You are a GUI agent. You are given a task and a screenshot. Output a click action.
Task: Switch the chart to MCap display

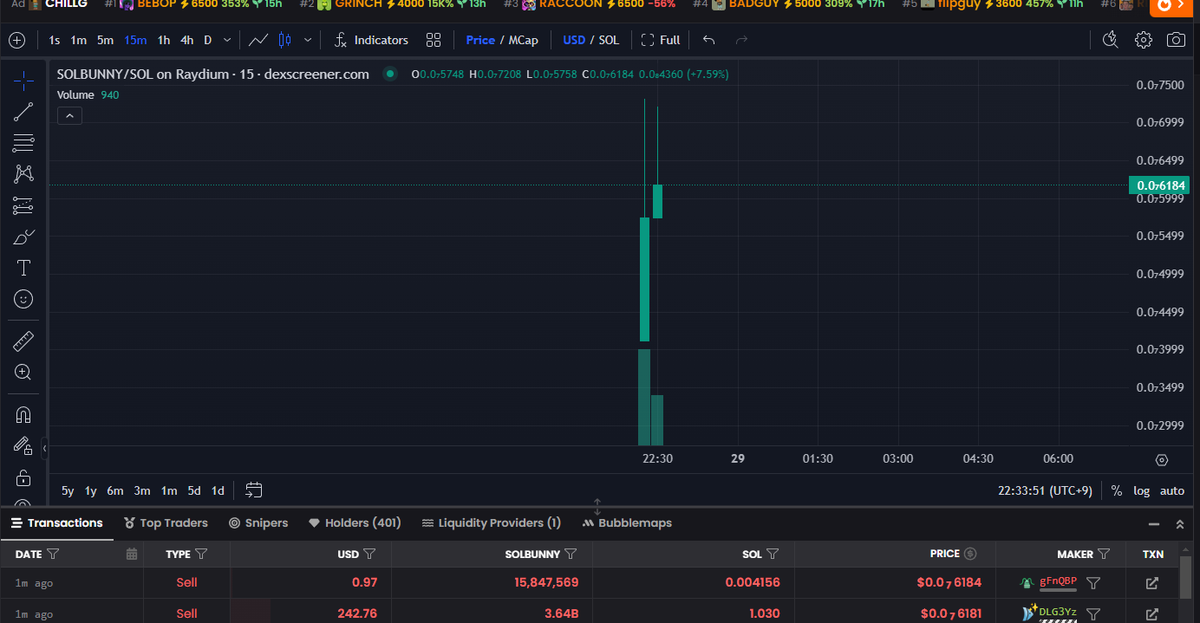tap(523, 40)
